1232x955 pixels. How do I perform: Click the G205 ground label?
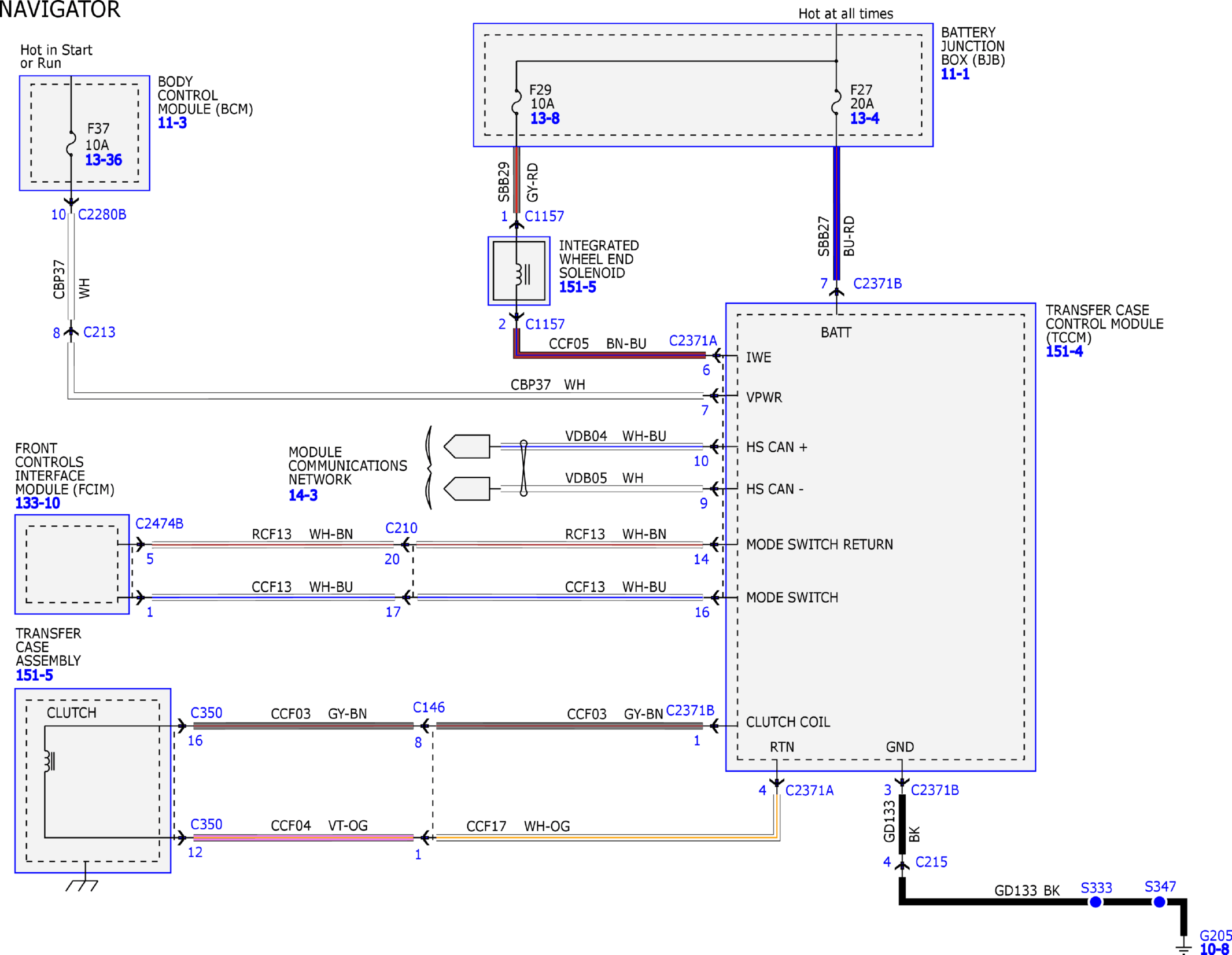click(1216, 935)
